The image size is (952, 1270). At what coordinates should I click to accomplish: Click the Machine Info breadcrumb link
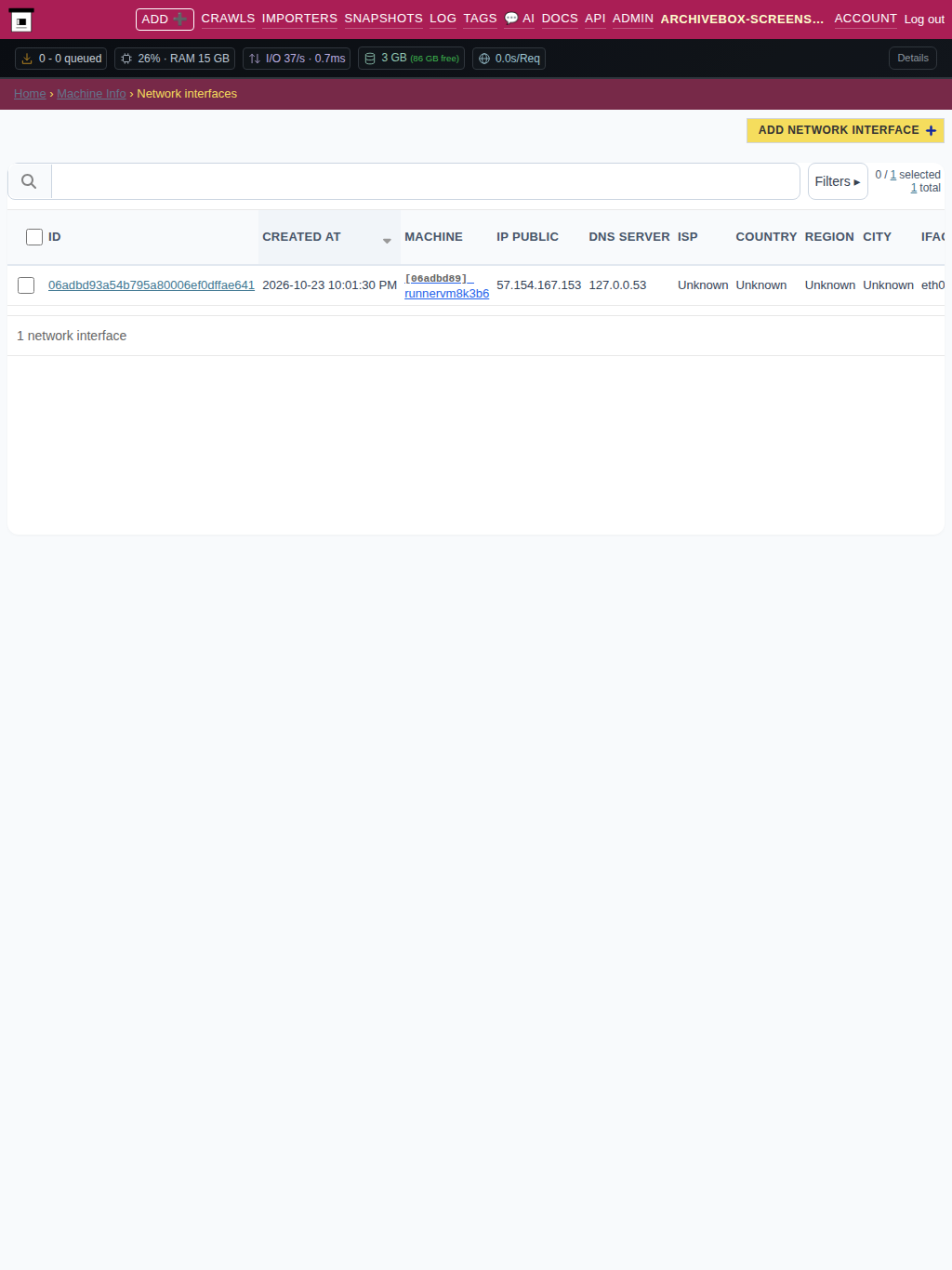[x=91, y=94]
